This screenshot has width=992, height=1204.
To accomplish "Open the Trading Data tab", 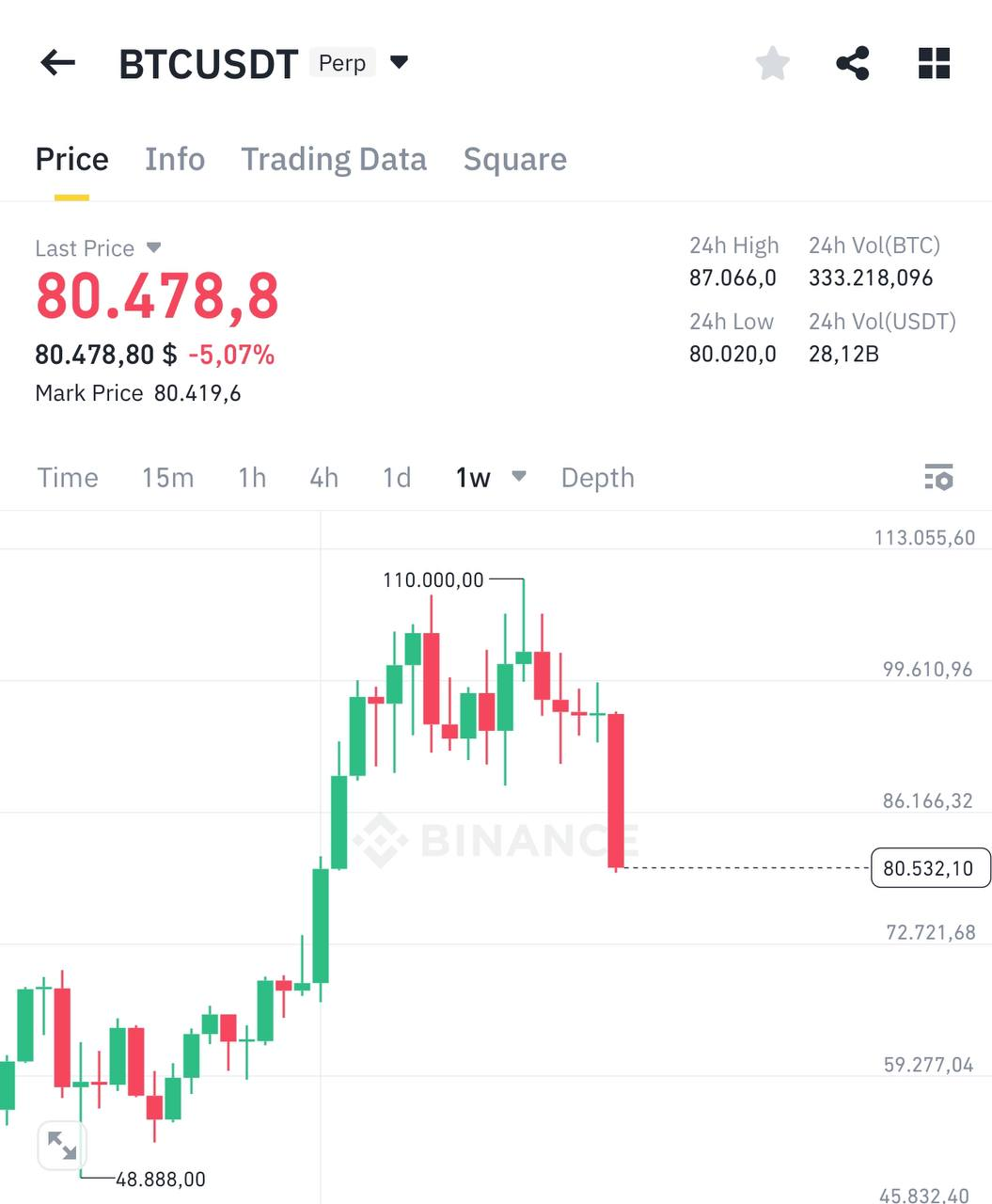I will [335, 159].
